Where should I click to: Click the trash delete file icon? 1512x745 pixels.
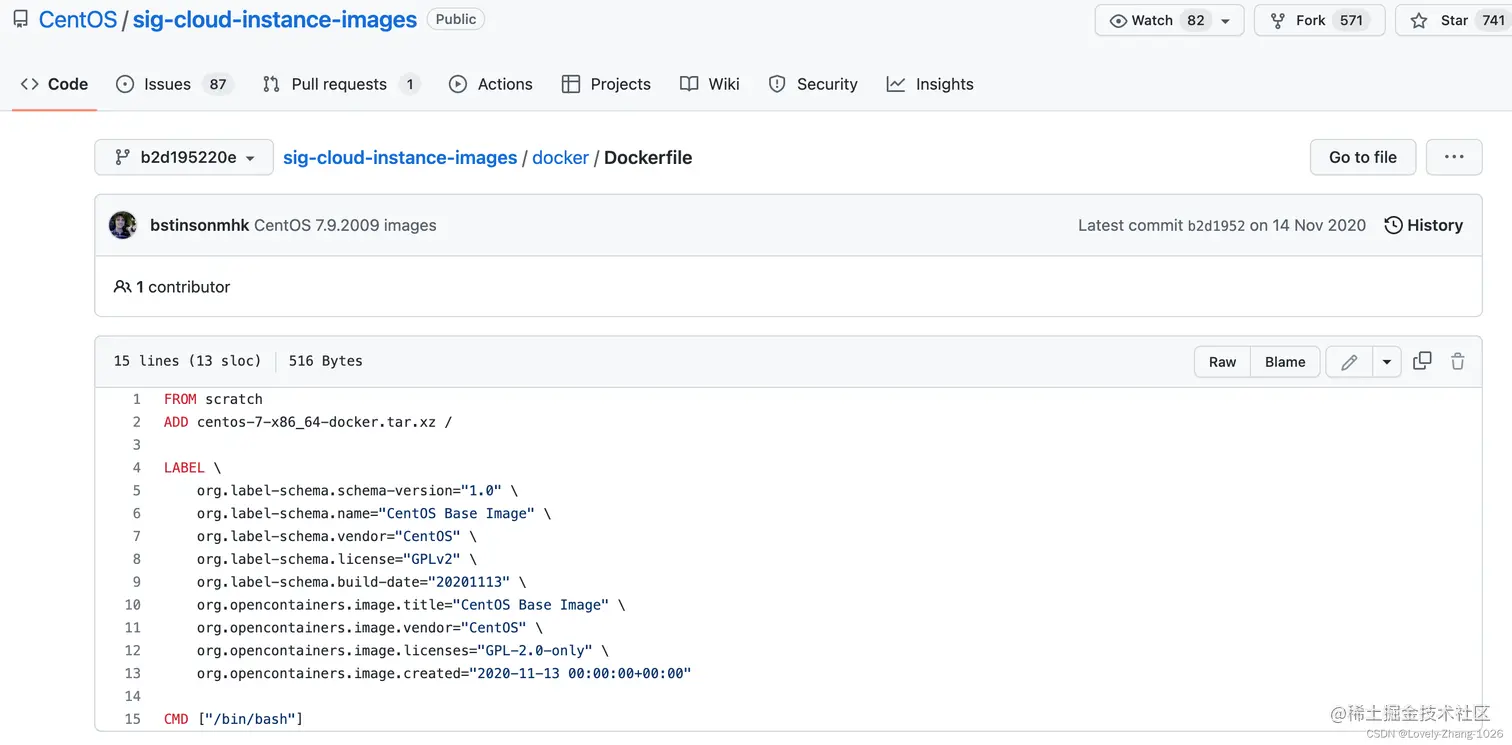click(x=1458, y=361)
